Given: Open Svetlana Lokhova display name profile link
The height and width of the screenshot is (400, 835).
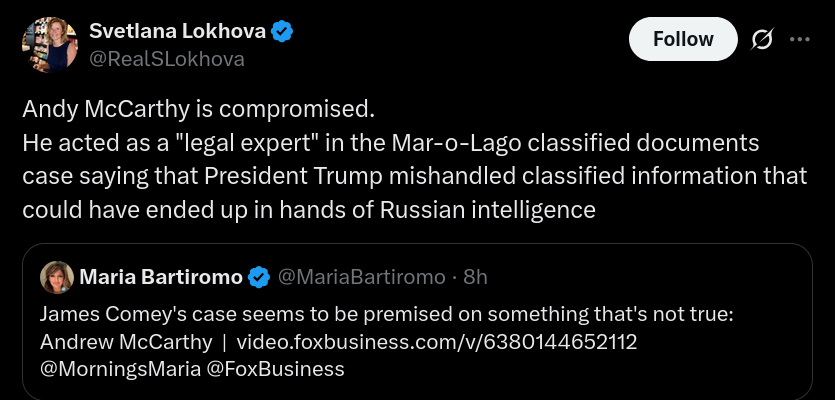Looking at the screenshot, I should pos(178,31).
